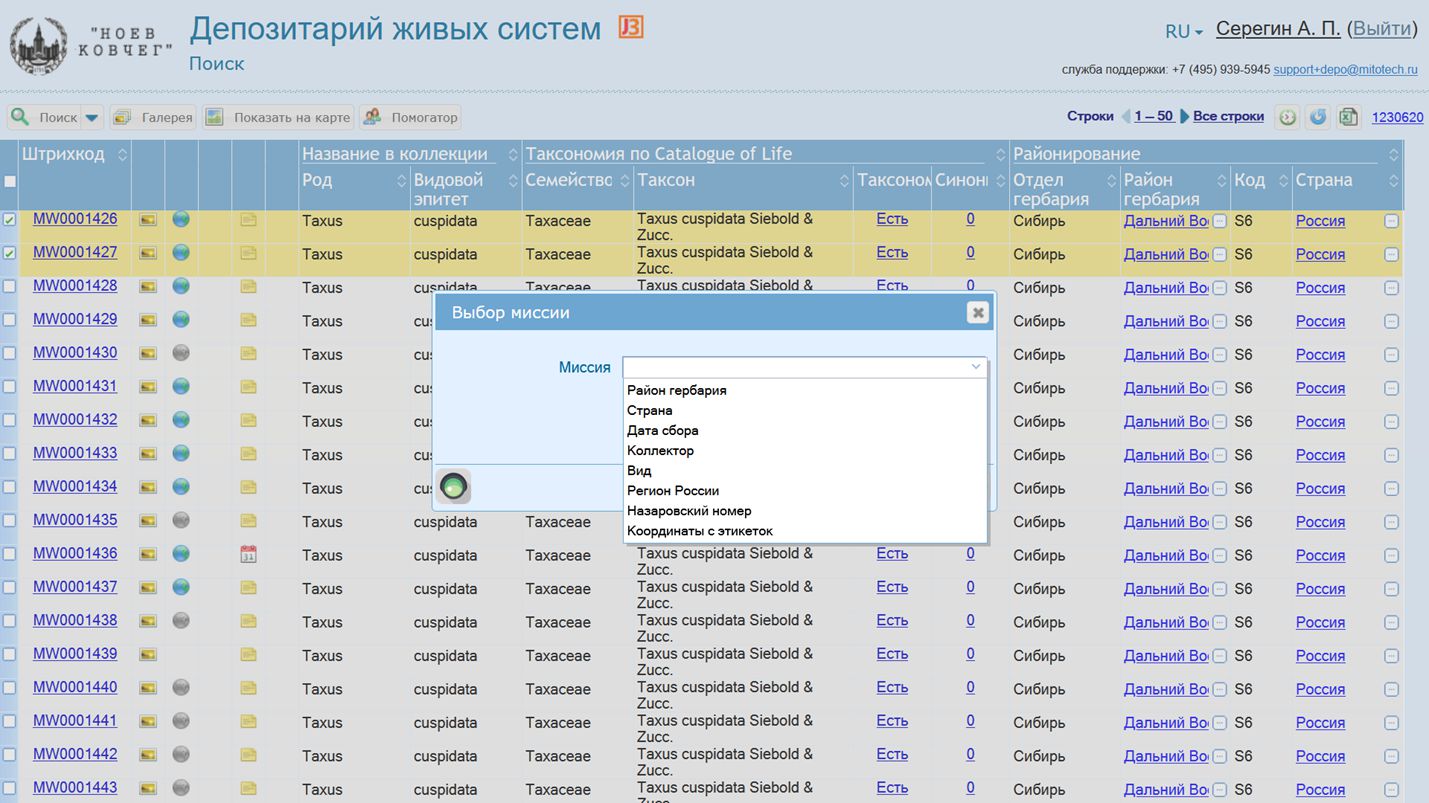
Task: Click Показать на карте button
Action: pyautogui.click(x=278, y=117)
